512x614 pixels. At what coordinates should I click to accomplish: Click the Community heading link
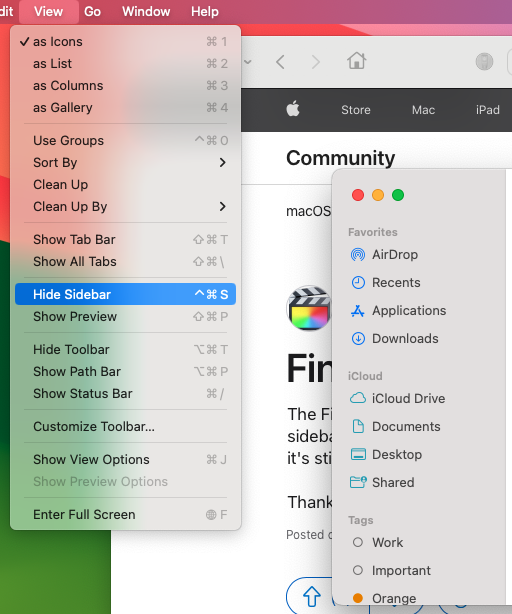pyautogui.click(x=341, y=158)
